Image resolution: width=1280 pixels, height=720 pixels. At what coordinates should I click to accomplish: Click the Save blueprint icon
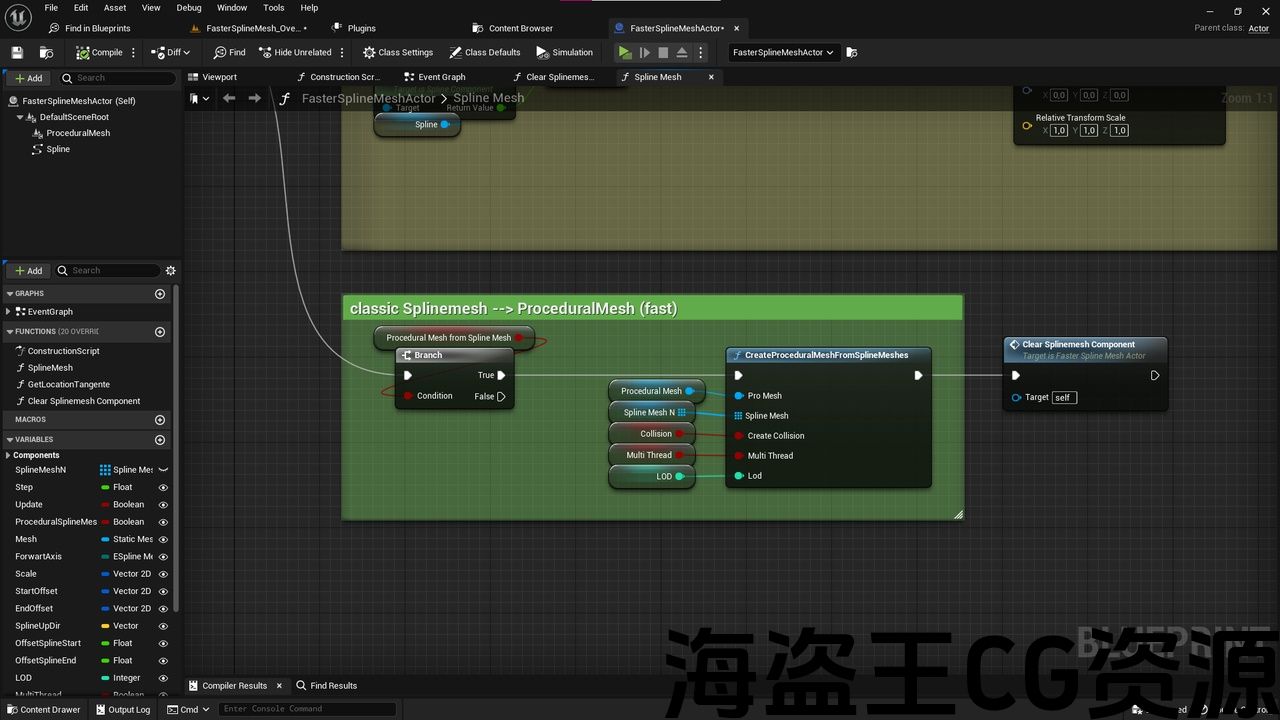coord(16,52)
